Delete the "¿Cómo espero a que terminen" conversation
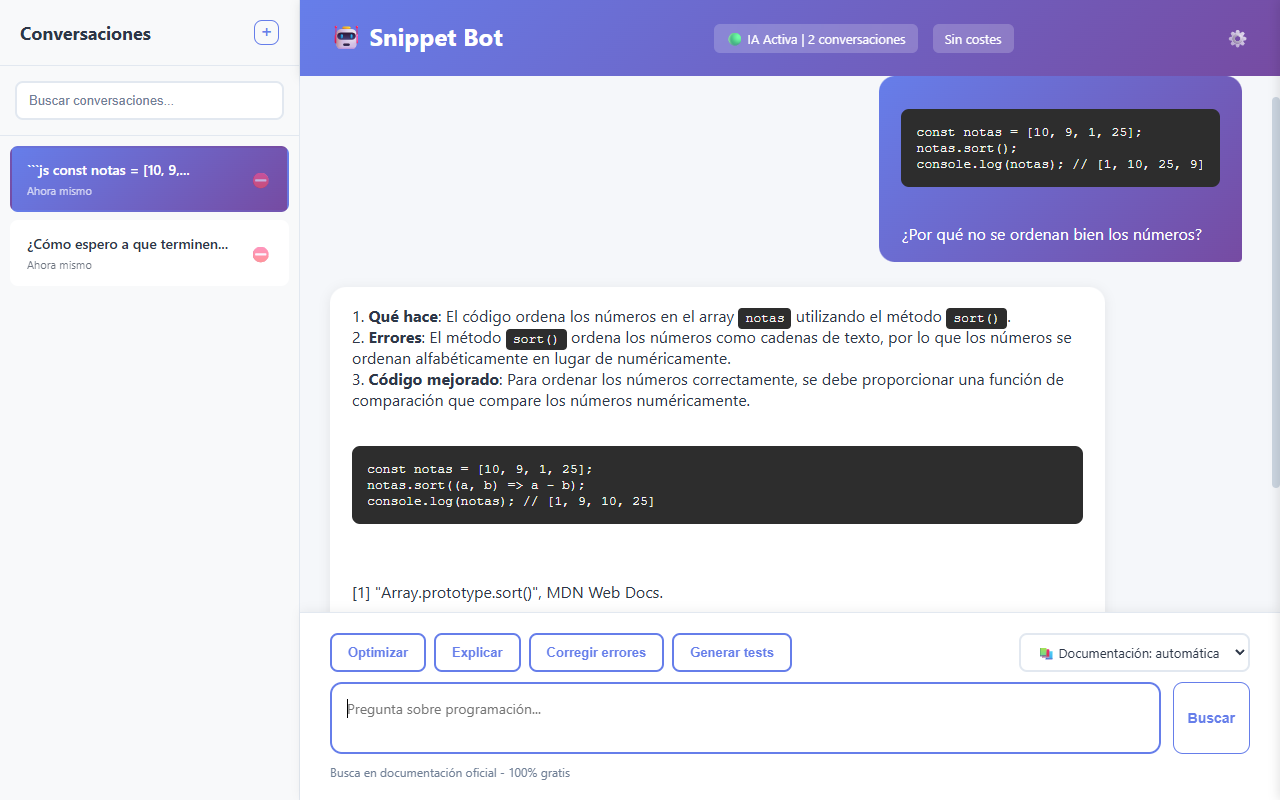Screen dimensions: 1280x800 (261, 254)
